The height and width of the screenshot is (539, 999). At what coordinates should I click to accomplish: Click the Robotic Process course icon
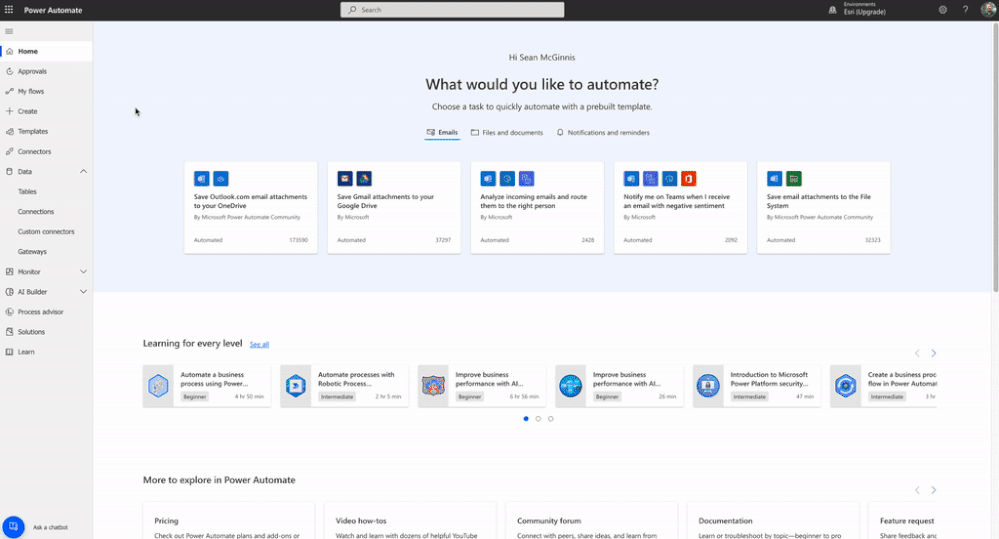296,385
